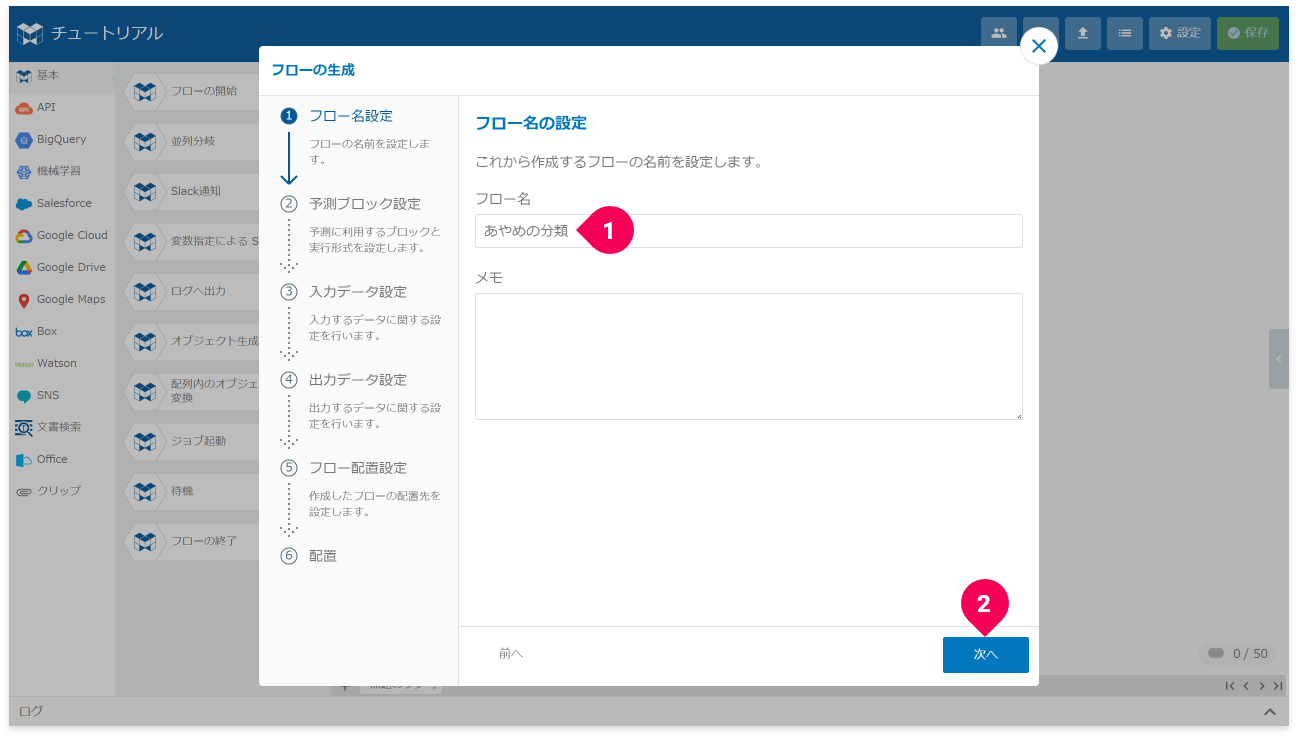Click the 文書検索 search icon

click(24, 427)
